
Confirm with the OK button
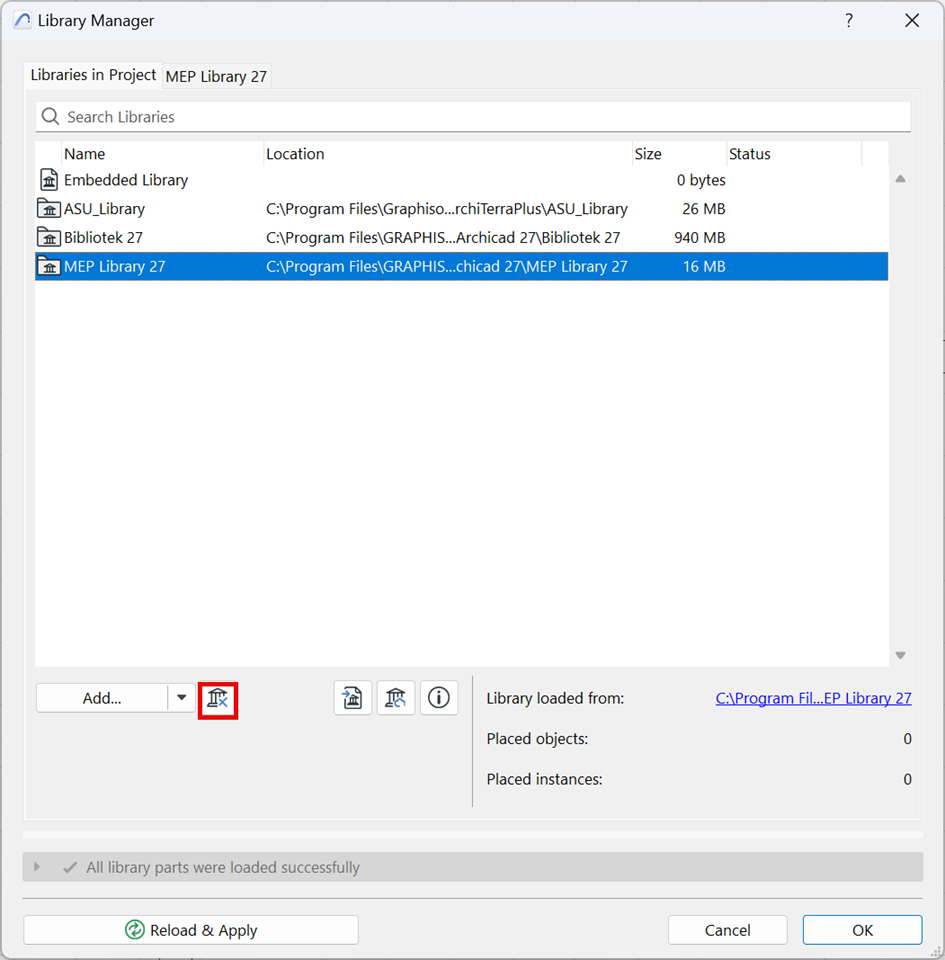point(862,930)
